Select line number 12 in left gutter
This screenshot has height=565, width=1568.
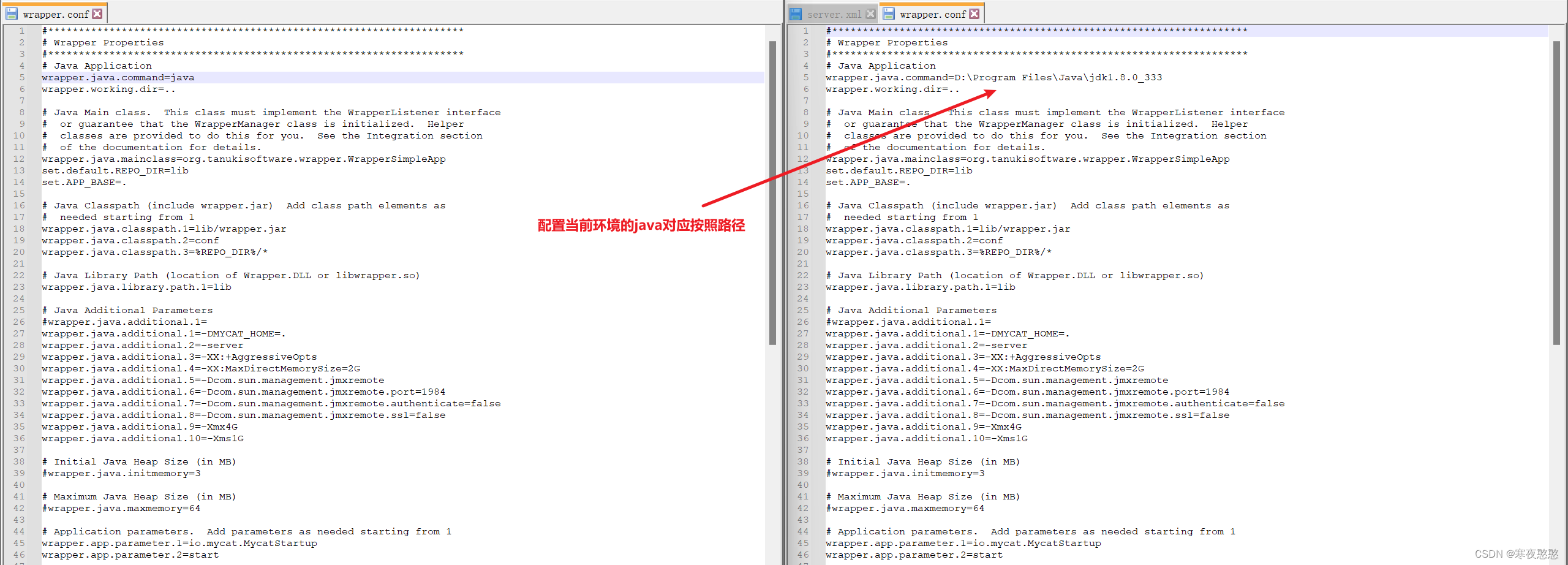pyautogui.click(x=18, y=159)
